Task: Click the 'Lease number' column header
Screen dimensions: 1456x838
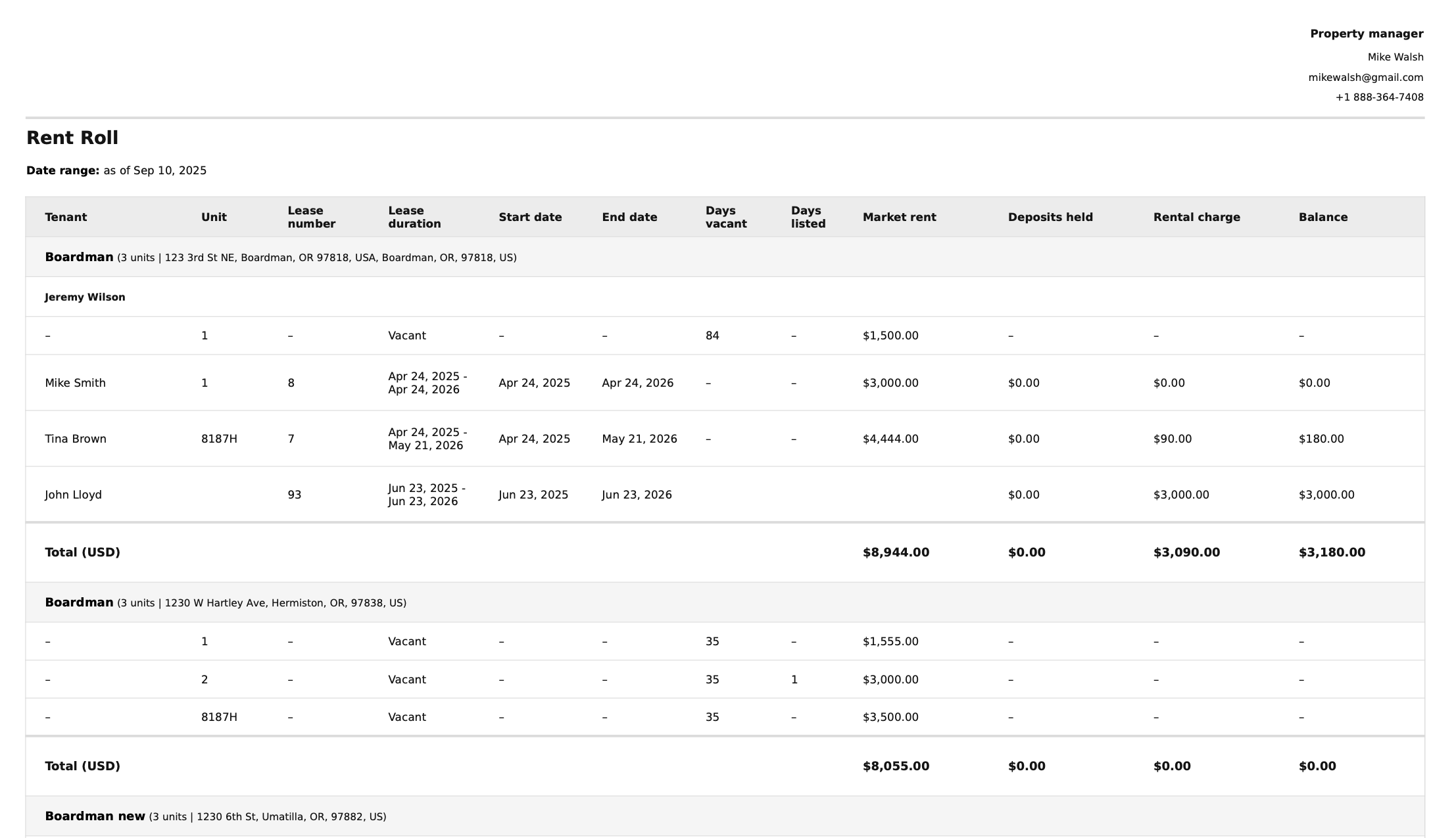Action: [311, 217]
